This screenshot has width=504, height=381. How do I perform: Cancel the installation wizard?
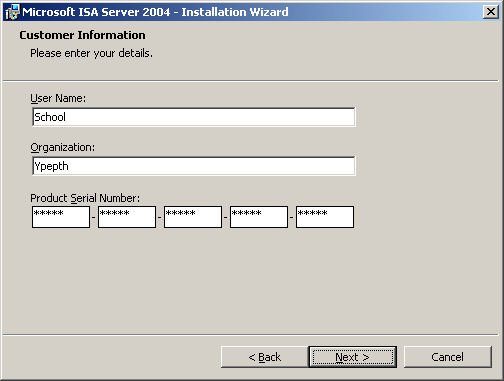(448, 357)
